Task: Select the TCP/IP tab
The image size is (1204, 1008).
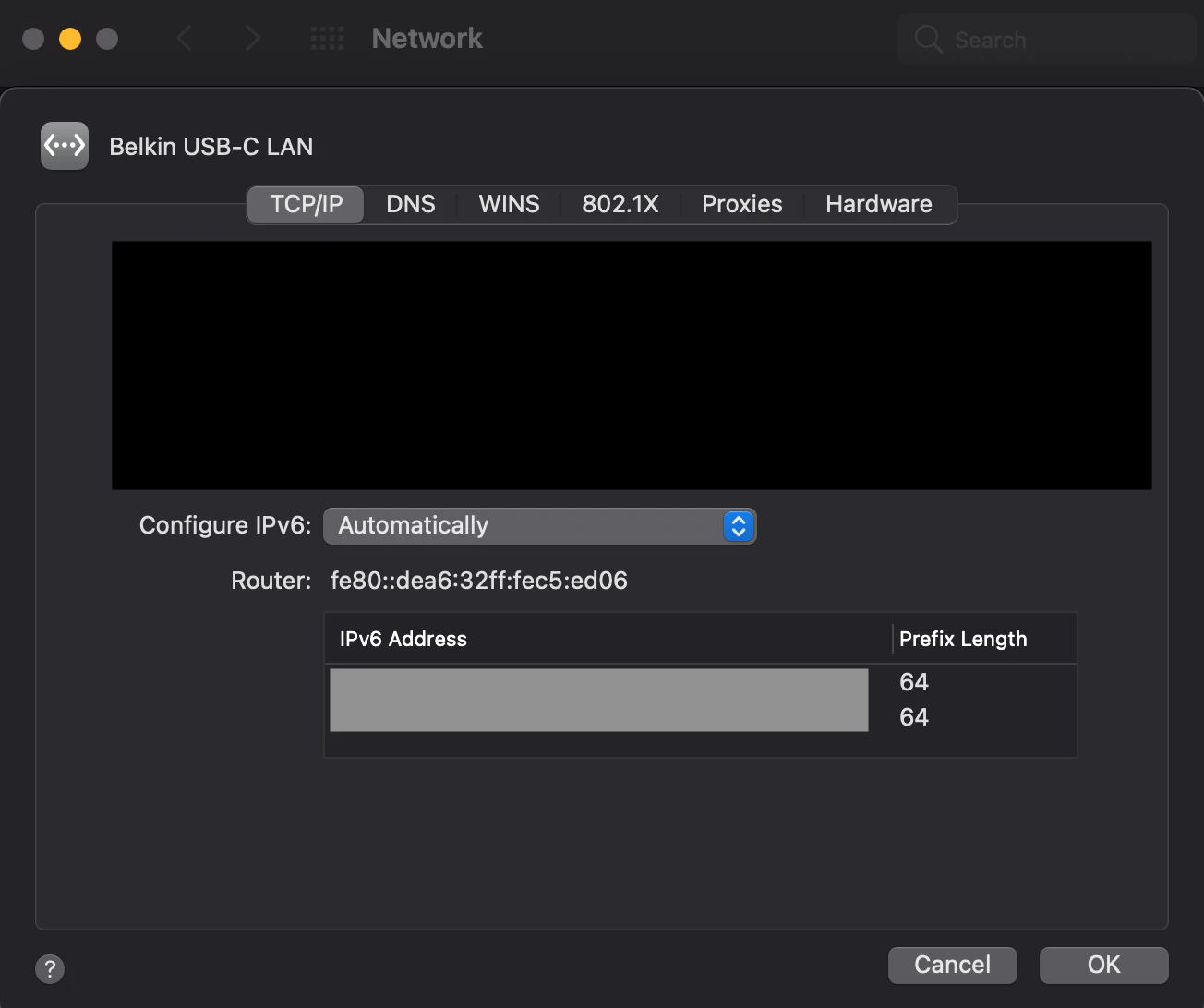Action: pyautogui.click(x=307, y=204)
